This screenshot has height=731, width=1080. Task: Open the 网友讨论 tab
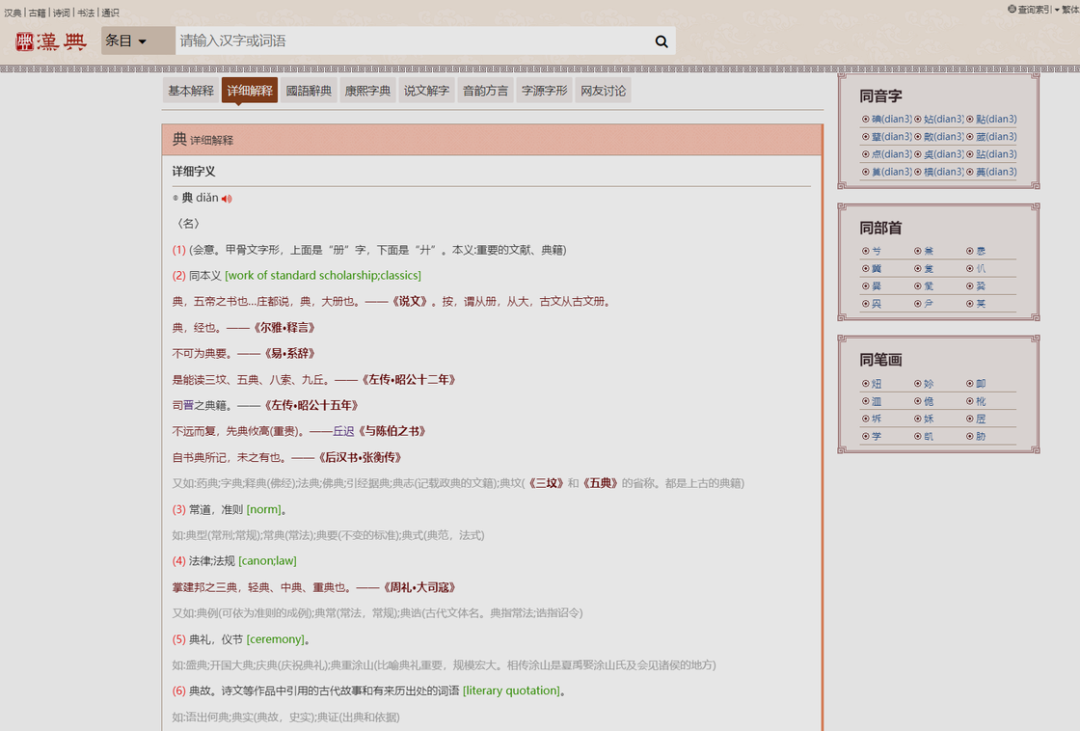[603, 91]
